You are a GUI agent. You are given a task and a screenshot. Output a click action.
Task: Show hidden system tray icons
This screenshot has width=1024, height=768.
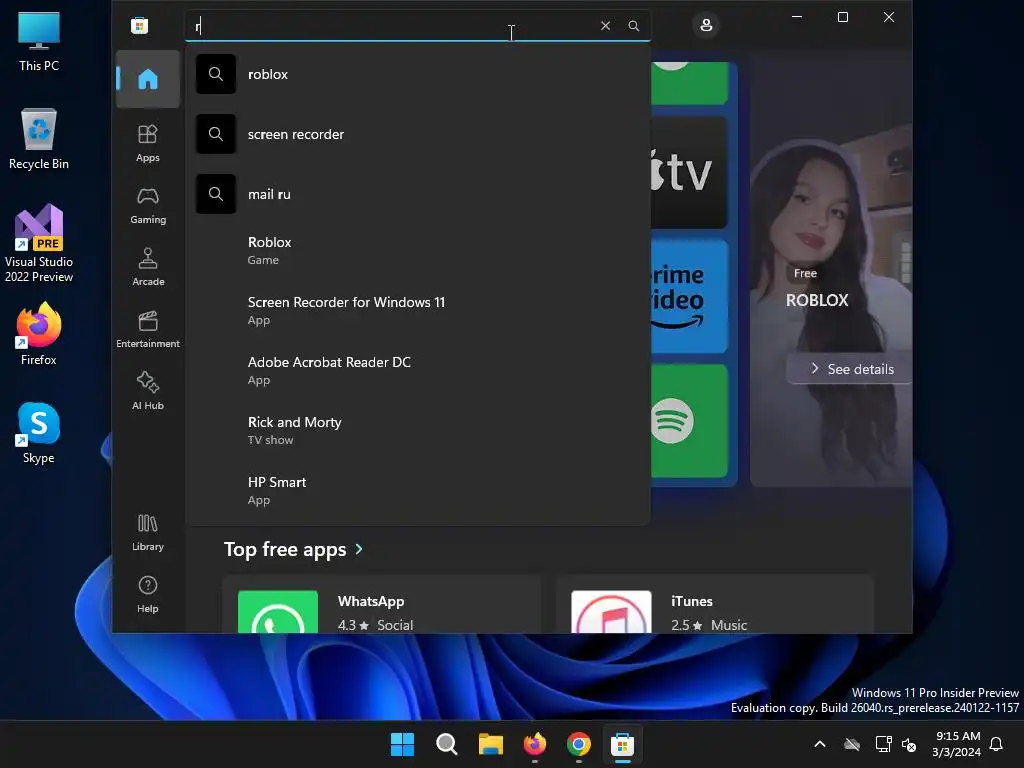(x=820, y=744)
